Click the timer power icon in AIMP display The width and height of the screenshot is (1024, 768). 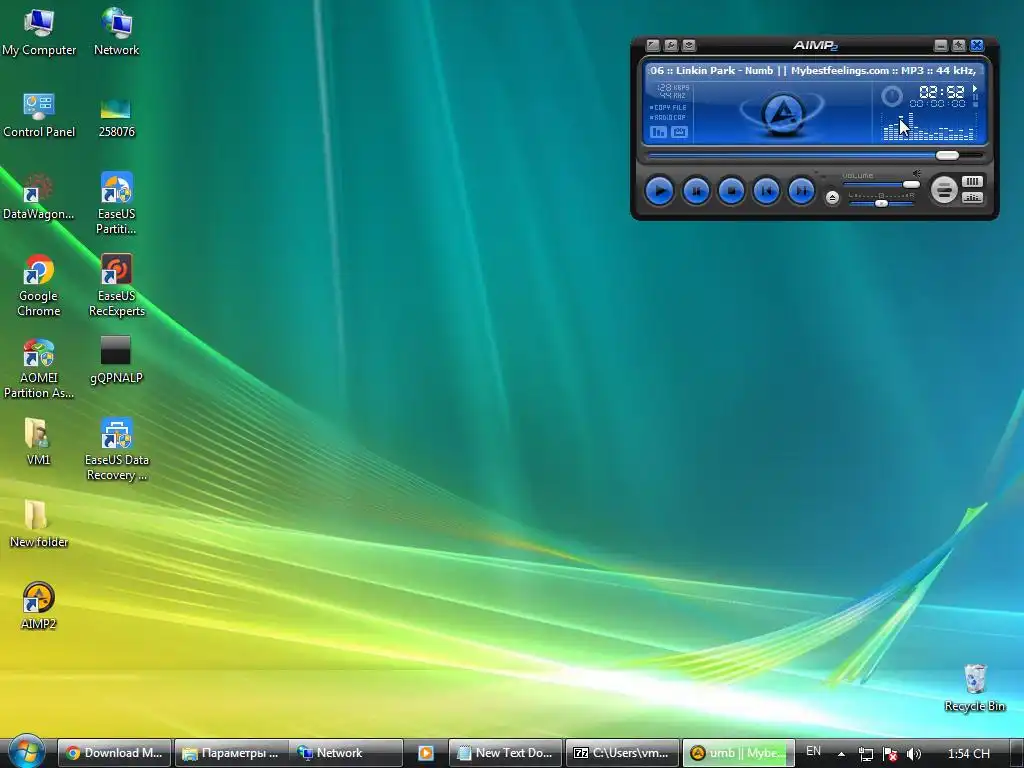point(891,96)
